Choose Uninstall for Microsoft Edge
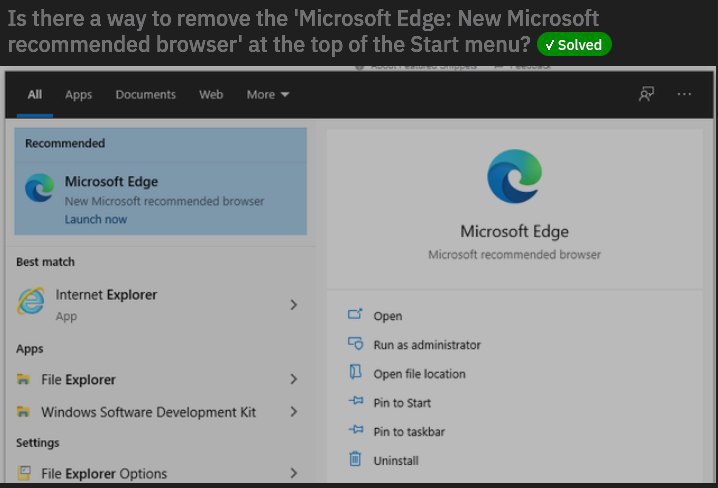 [x=396, y=461]
